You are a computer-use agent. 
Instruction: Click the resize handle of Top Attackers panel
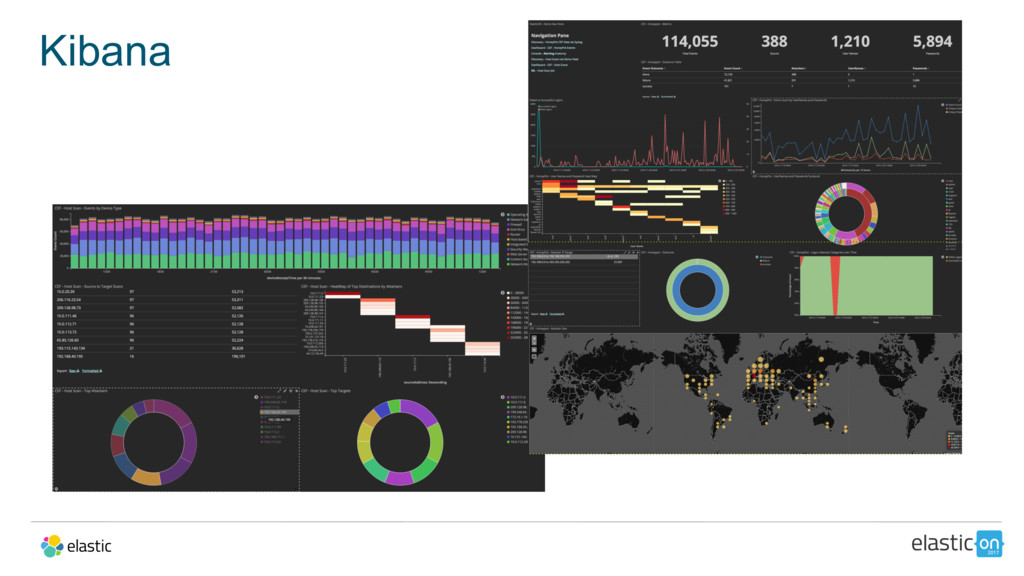pos(56,488)
